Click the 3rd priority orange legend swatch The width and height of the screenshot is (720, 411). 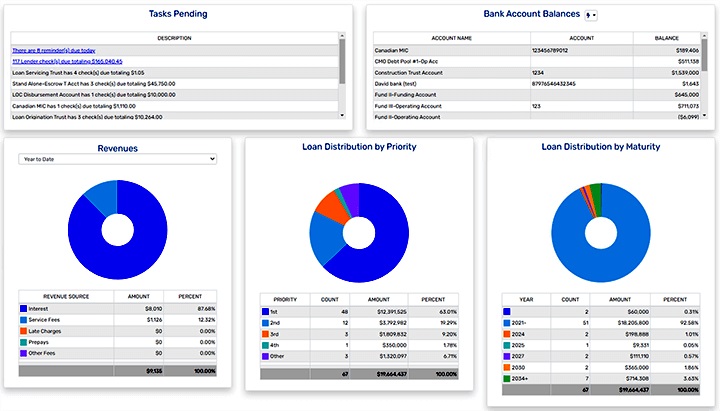(266, 333)
